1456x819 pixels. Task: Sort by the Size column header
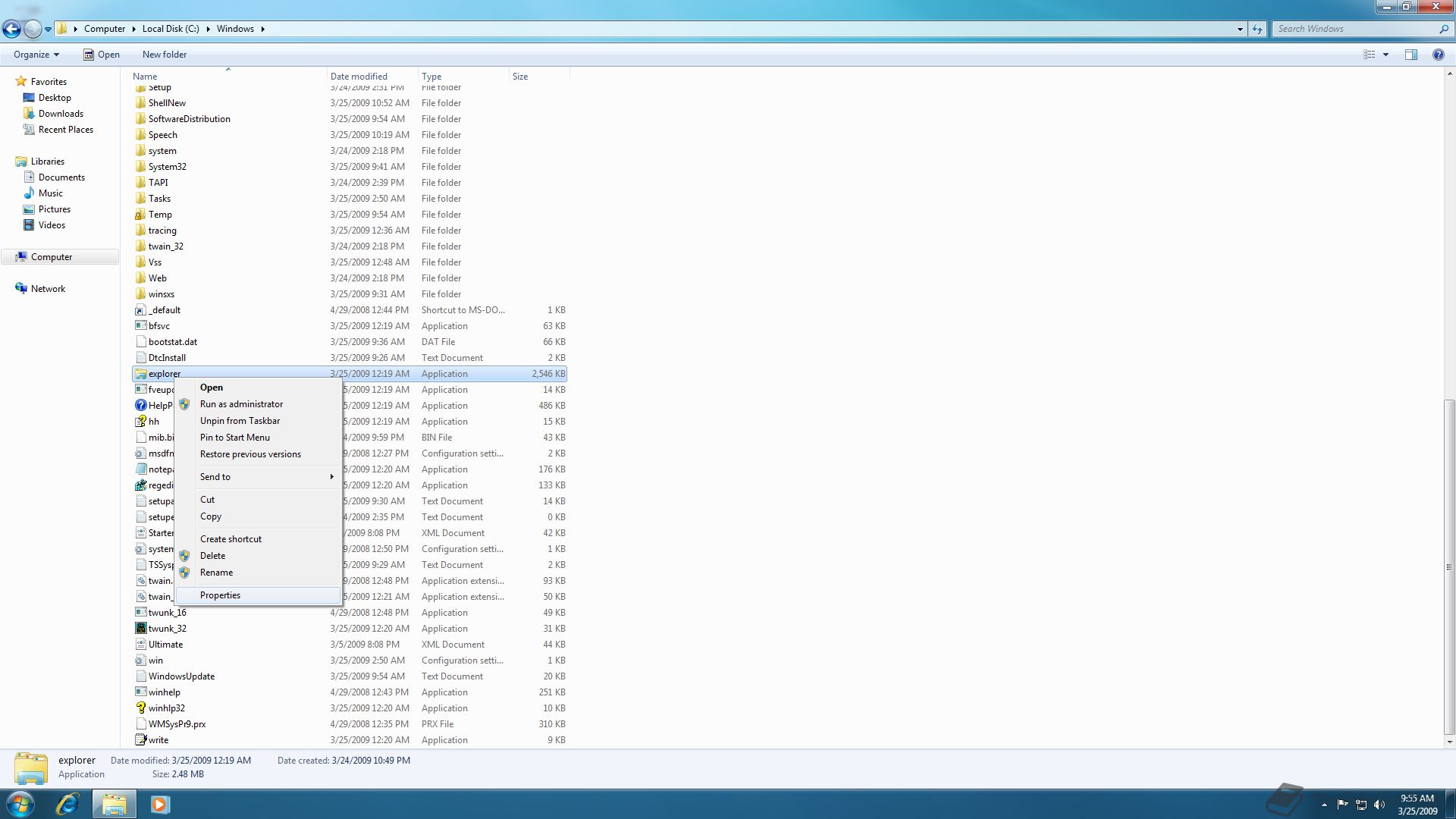click(x=539, y=77)
